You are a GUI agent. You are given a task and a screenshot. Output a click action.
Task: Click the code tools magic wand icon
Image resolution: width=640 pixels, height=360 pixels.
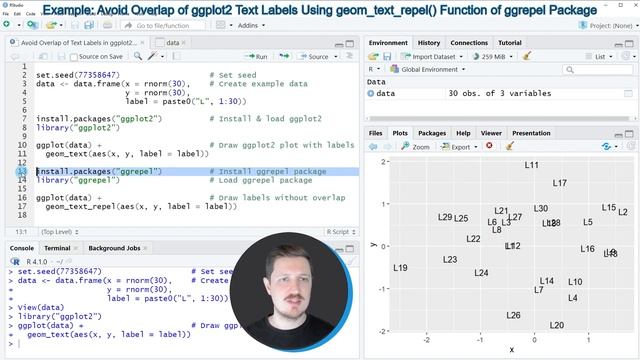[x=152, y=56]
